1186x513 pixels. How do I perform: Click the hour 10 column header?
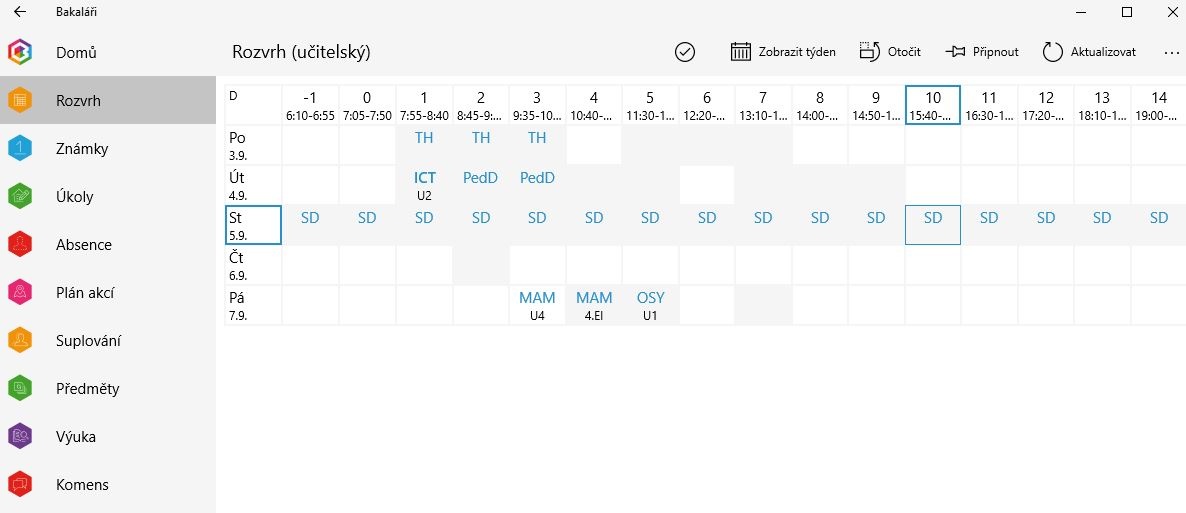933,104
